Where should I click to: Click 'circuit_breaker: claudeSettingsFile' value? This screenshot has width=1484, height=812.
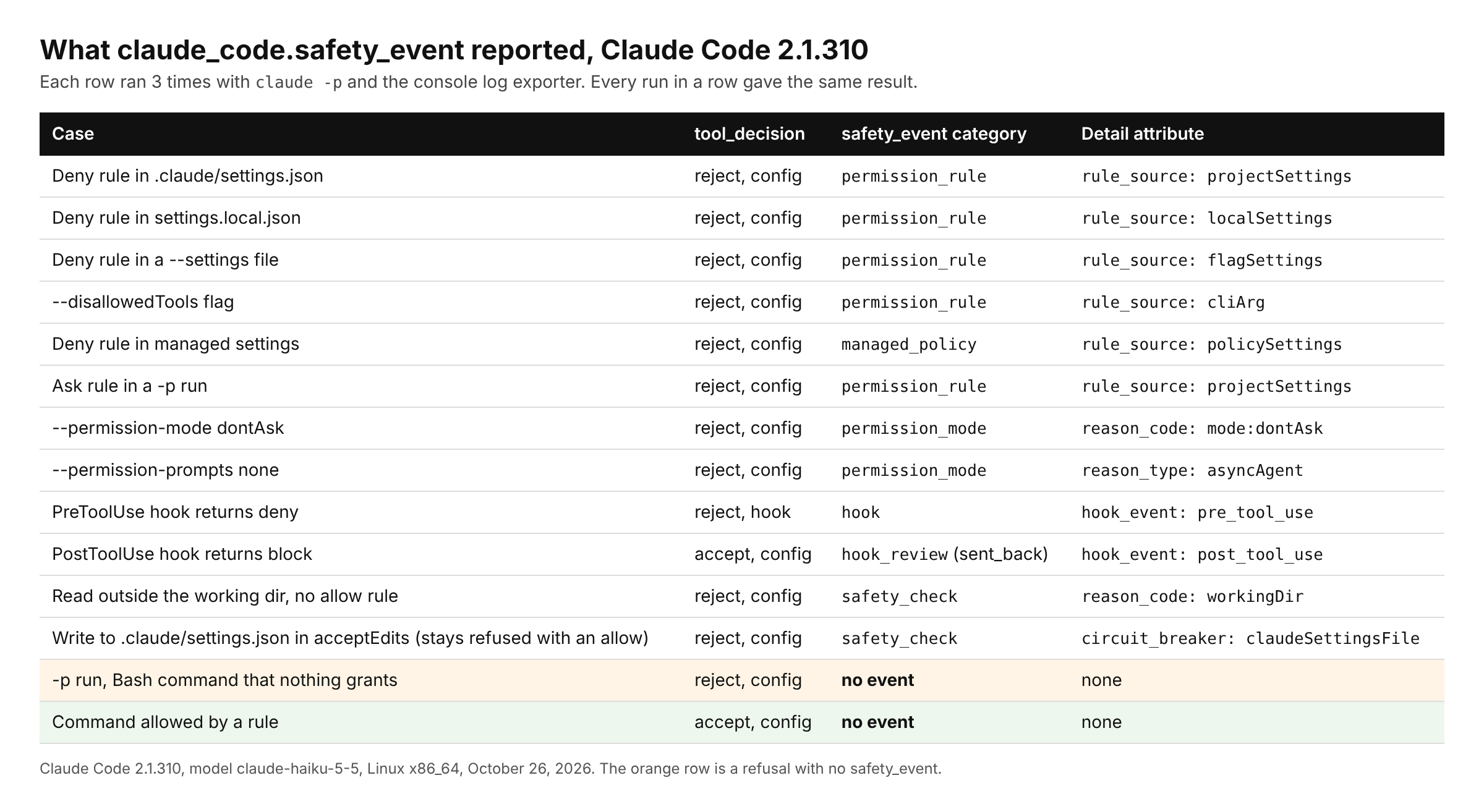tap(1250, 639)
